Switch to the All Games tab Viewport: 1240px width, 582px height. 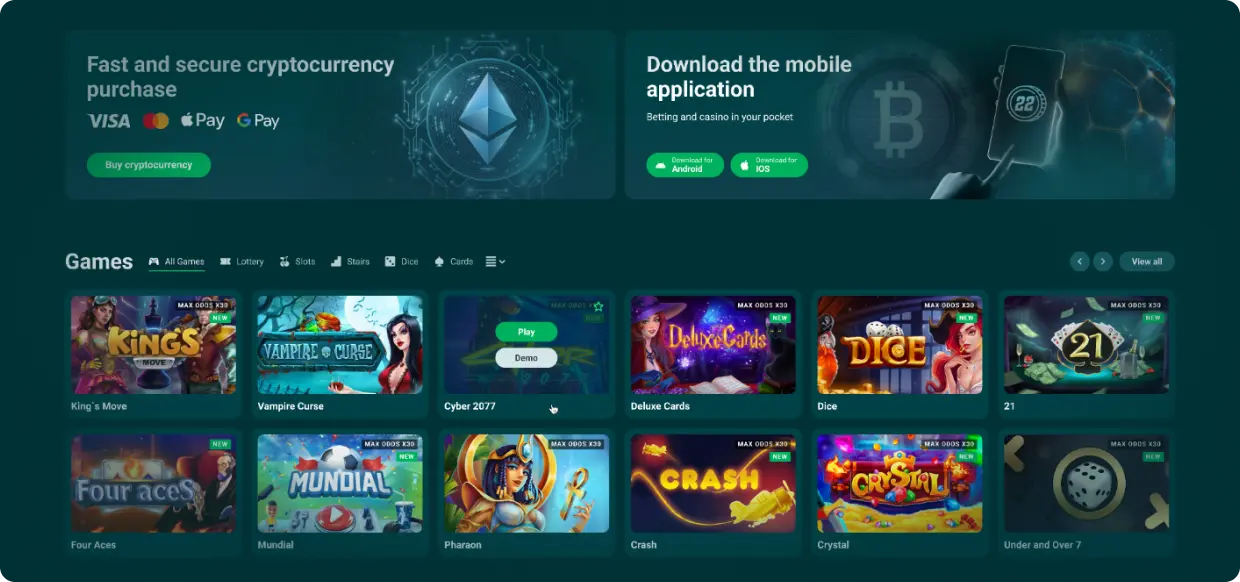coord(177,262)
